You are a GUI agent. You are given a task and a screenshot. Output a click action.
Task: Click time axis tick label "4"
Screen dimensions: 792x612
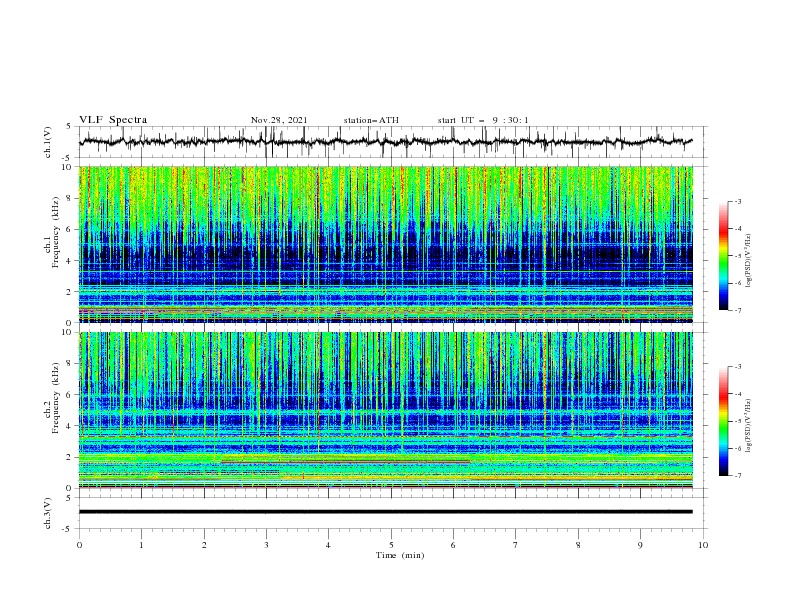328,545
